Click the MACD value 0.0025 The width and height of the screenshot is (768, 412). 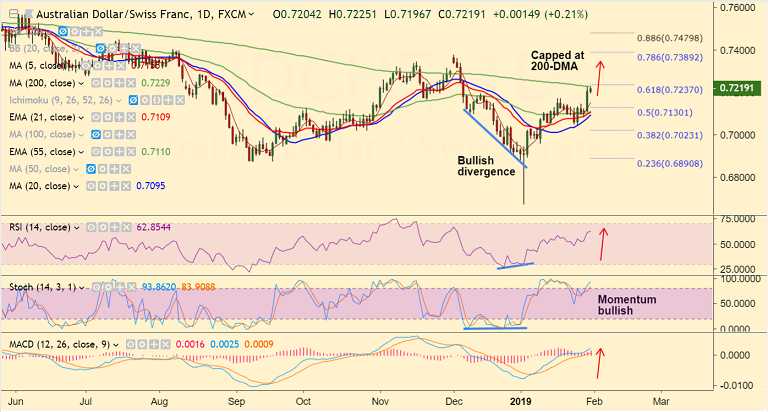click(225, 344)
